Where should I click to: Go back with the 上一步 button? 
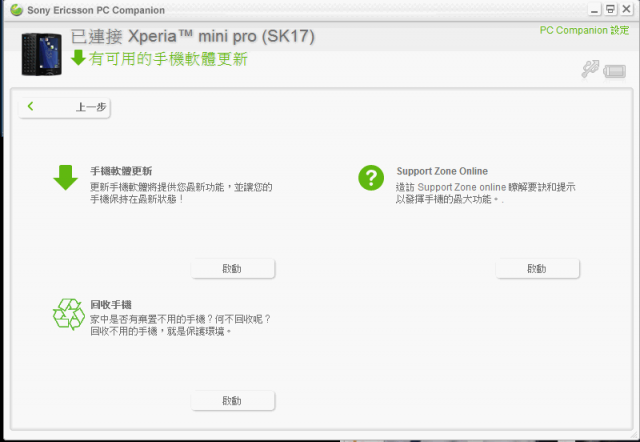tap(64, 108)
